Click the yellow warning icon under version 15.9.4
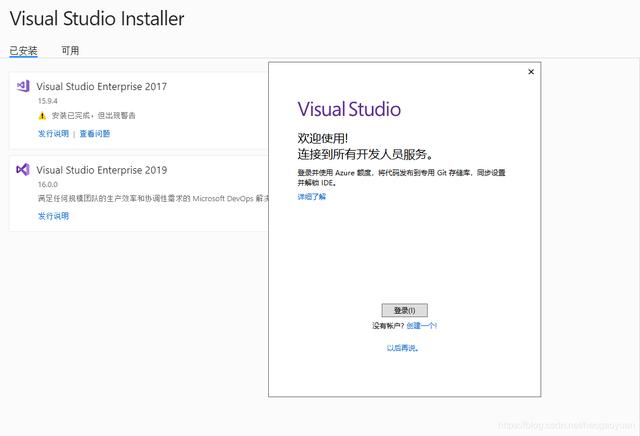The image size is (640, 436). click(42, 116)
